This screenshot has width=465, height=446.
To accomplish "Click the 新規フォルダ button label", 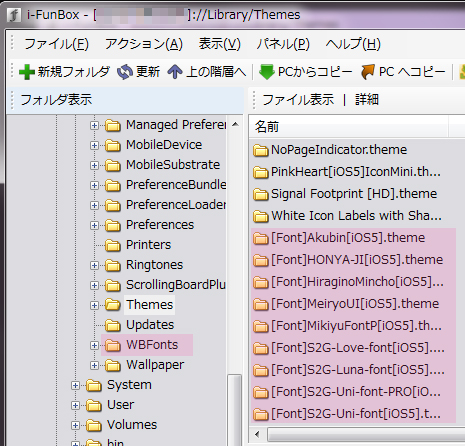I will [74, 72].
